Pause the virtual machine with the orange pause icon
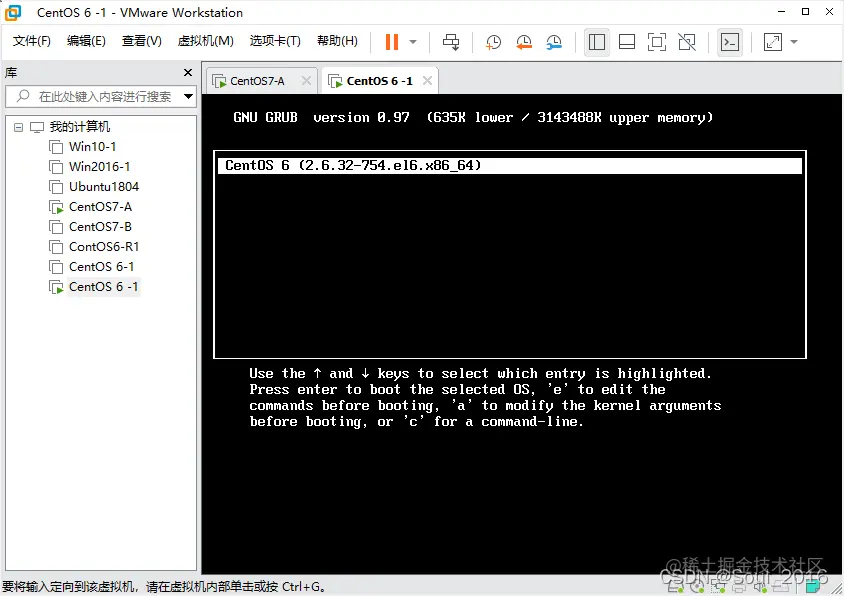Viewport: 844px width, 596px height. [392, 42]
